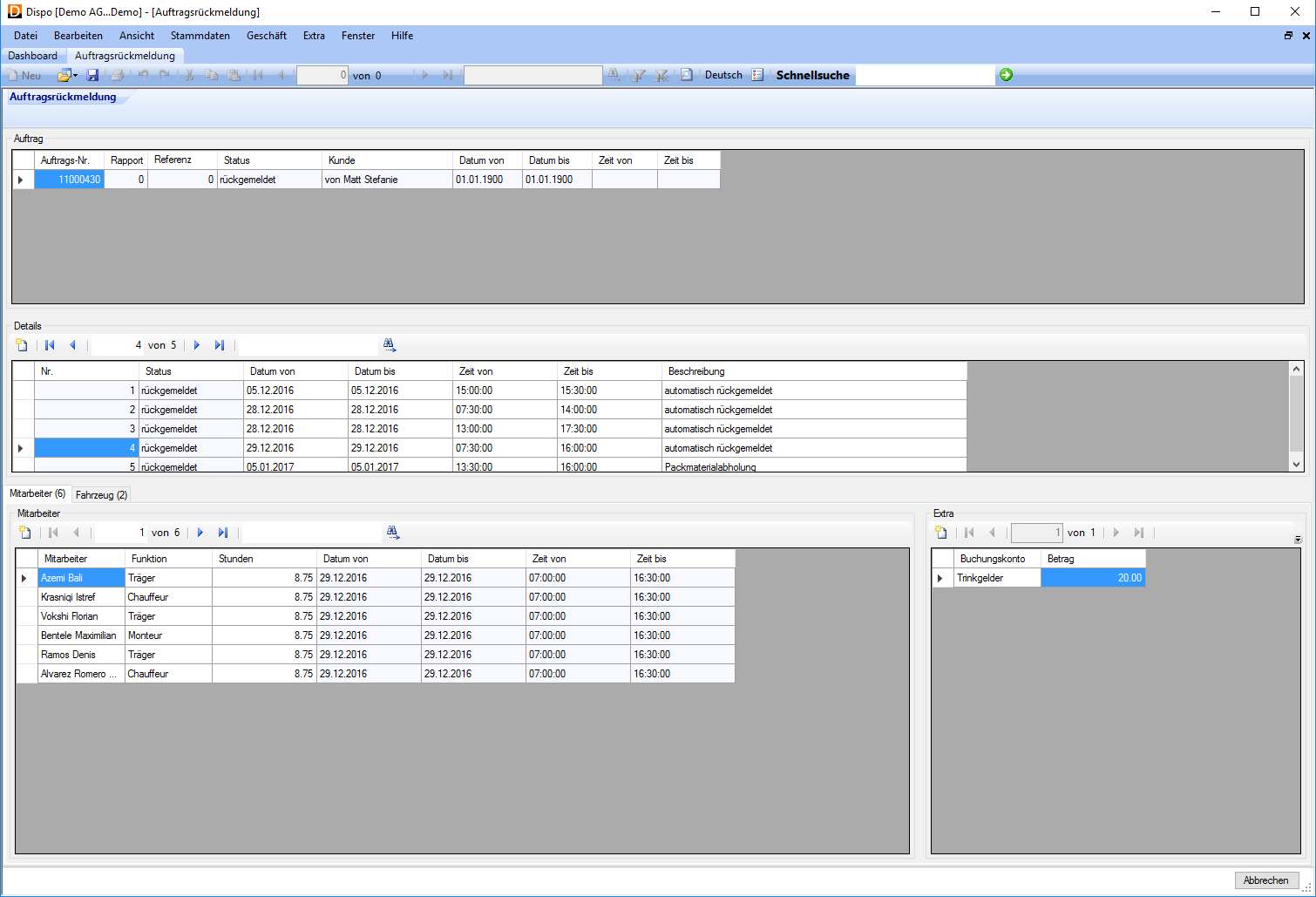The image size is (1316, 897).
Task: Click the binoculars search icon in main toolbar
Action: coord(614,75)
